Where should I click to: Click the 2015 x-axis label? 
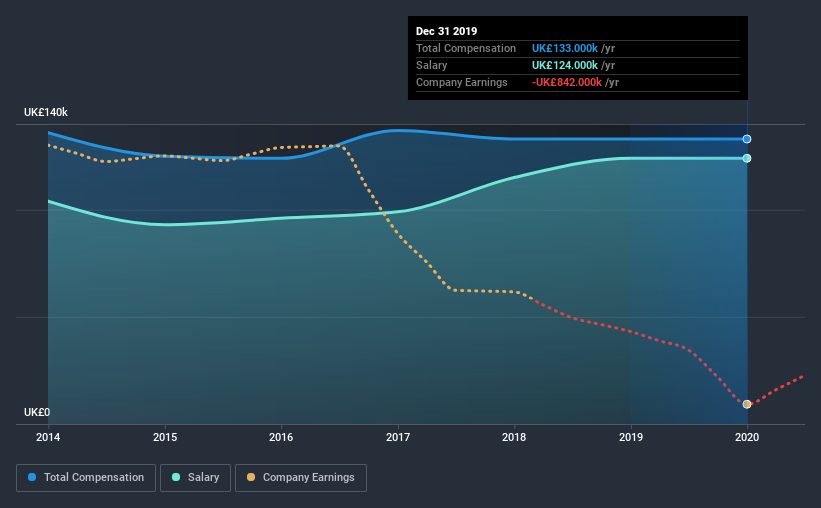point(165,437)
